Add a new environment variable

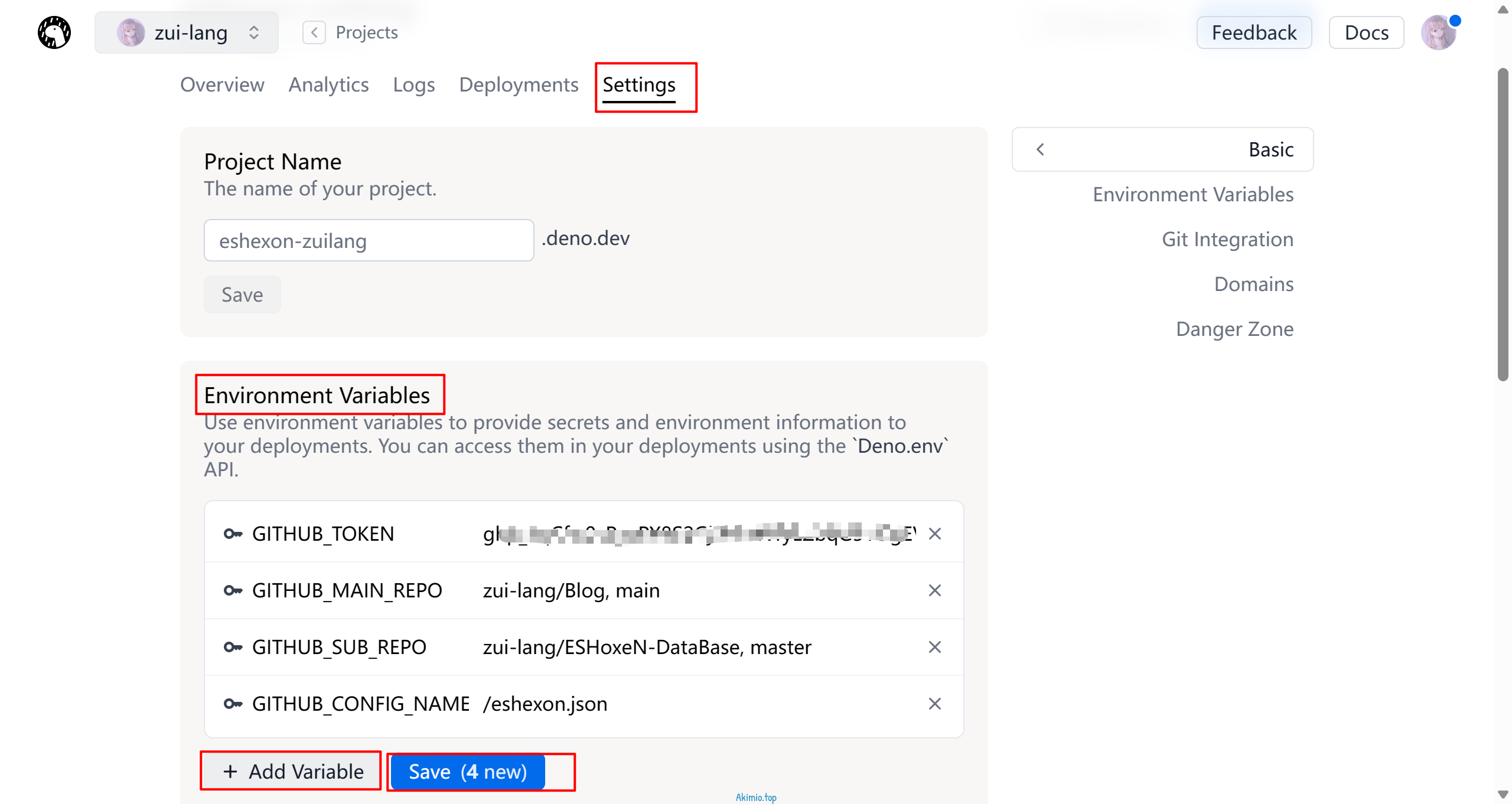click(292, 772)
